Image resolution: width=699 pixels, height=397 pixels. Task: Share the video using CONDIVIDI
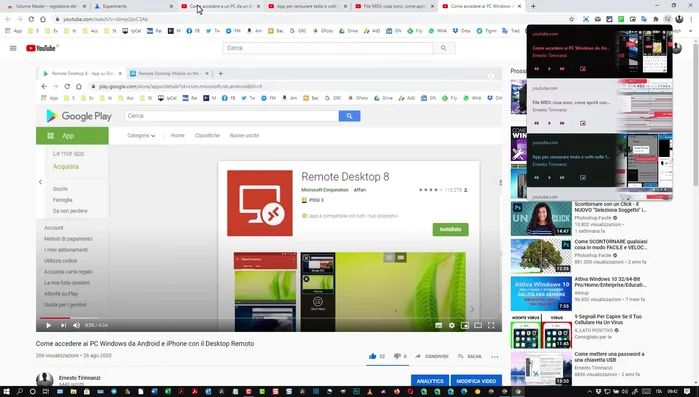point(432,356)
